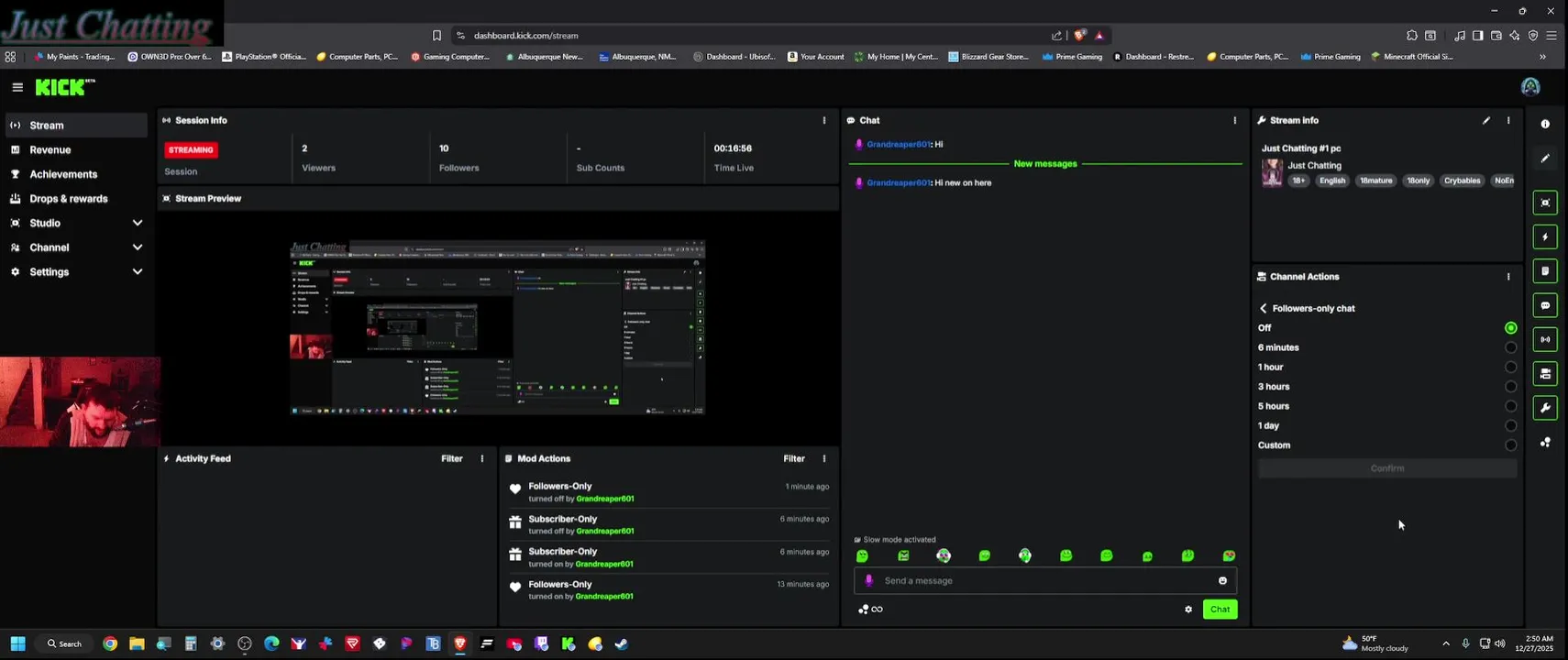Insert the first green Kick emote
The image size is (1568, 660).
point(862,555)
